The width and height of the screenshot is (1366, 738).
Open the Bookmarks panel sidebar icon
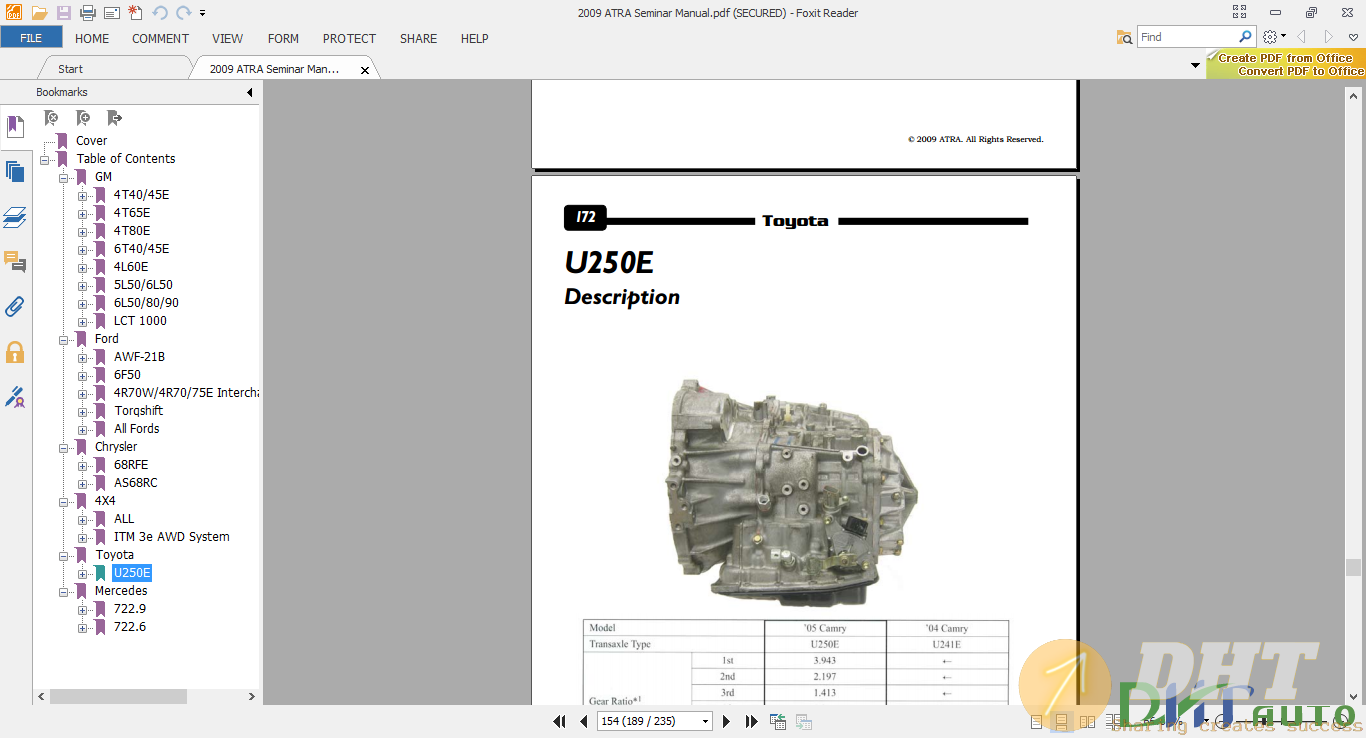(x=15, y=127)
